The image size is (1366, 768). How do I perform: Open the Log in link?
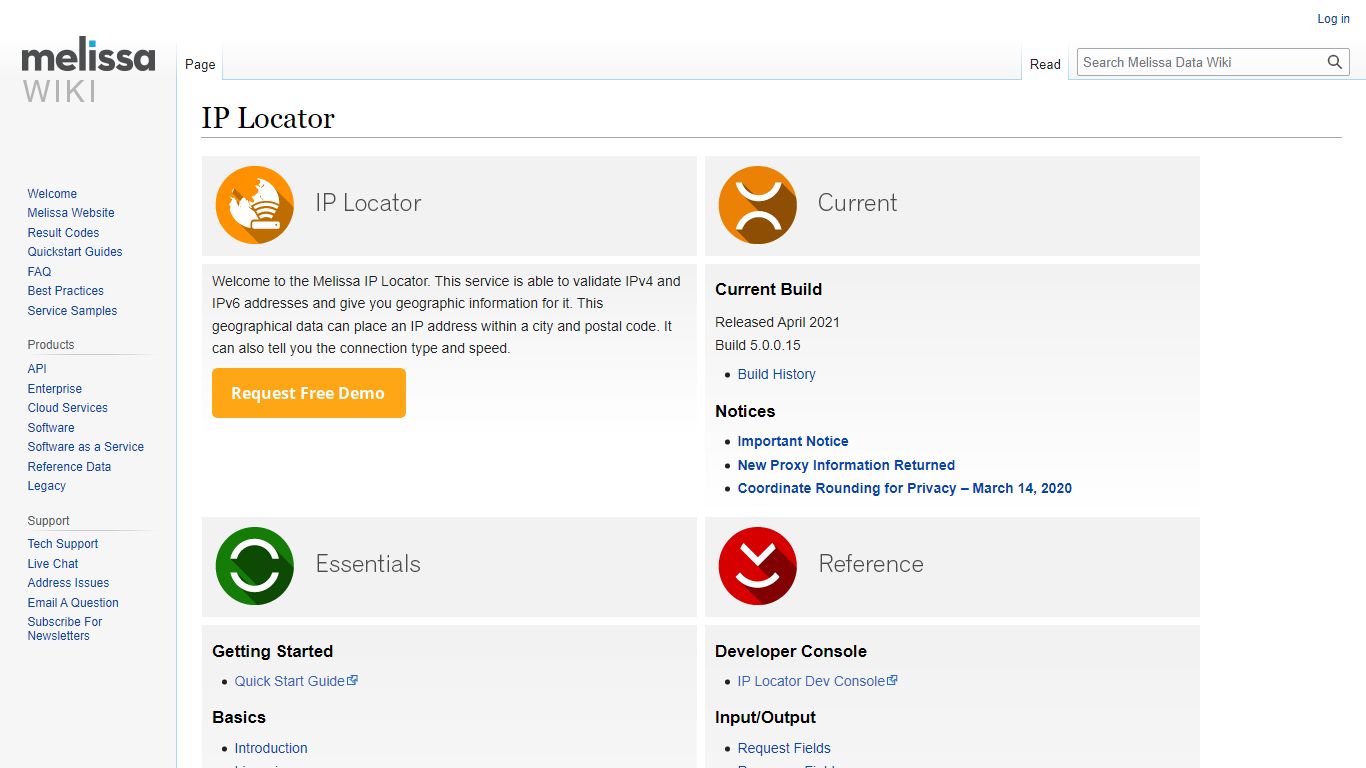pyautogui.click(x=1333, y=19)
